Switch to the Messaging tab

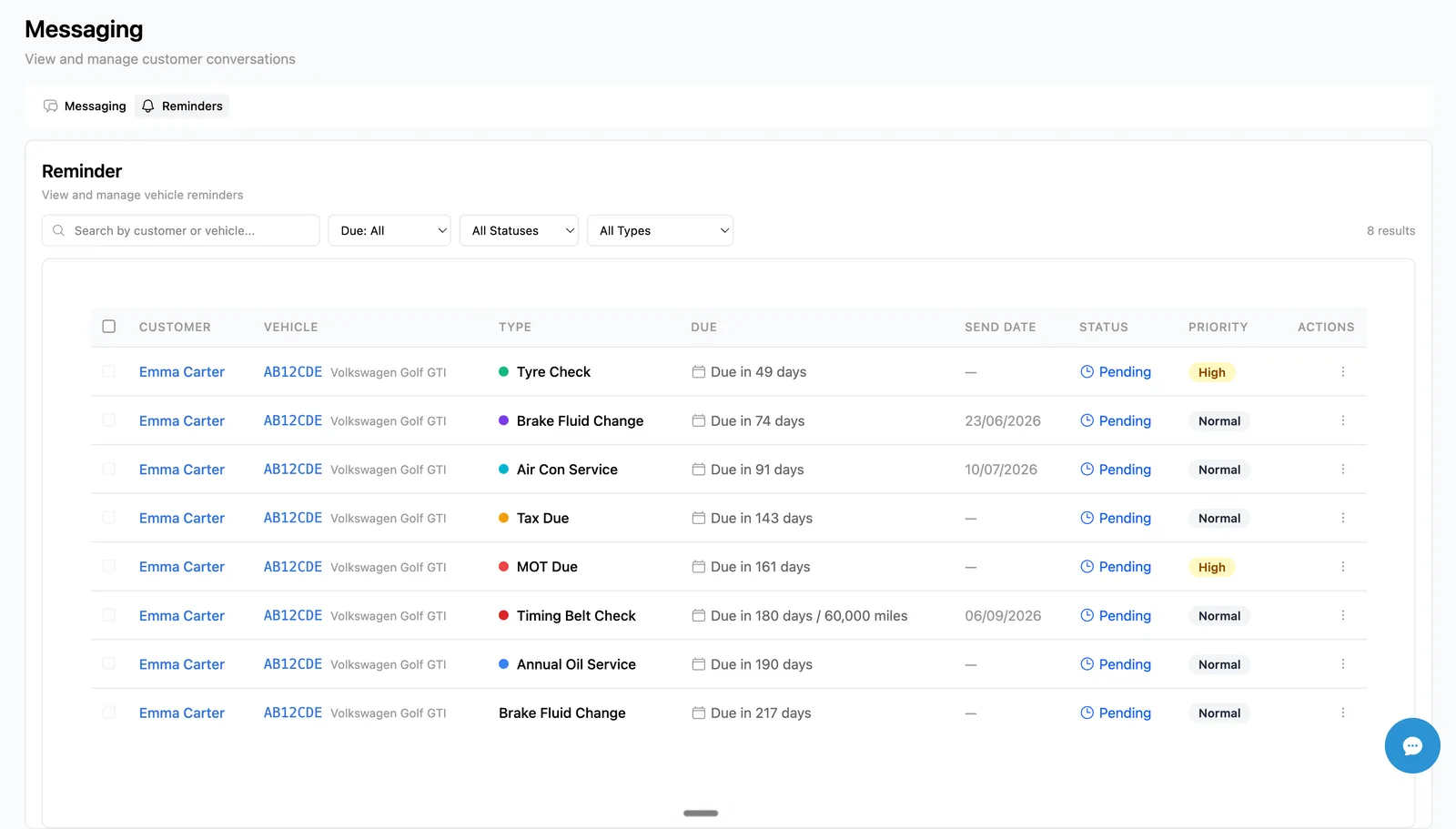click(85, 106)
